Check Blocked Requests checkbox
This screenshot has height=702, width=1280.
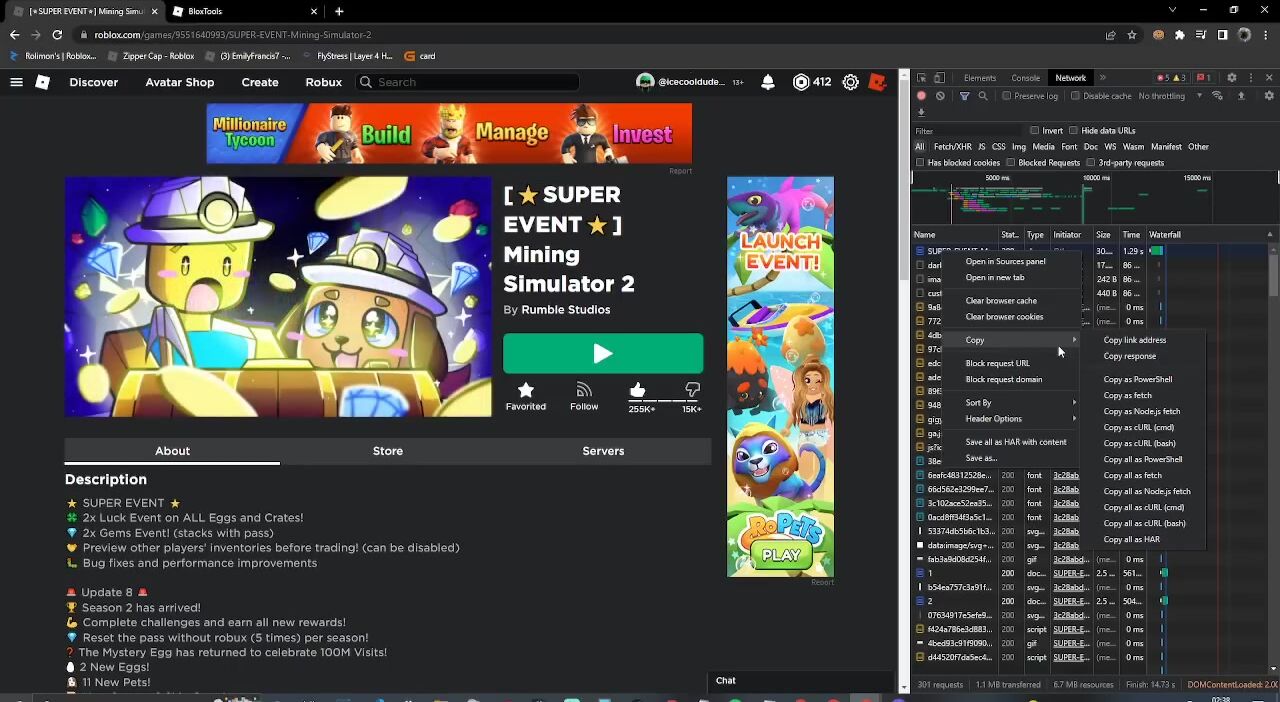(1011, 162)
